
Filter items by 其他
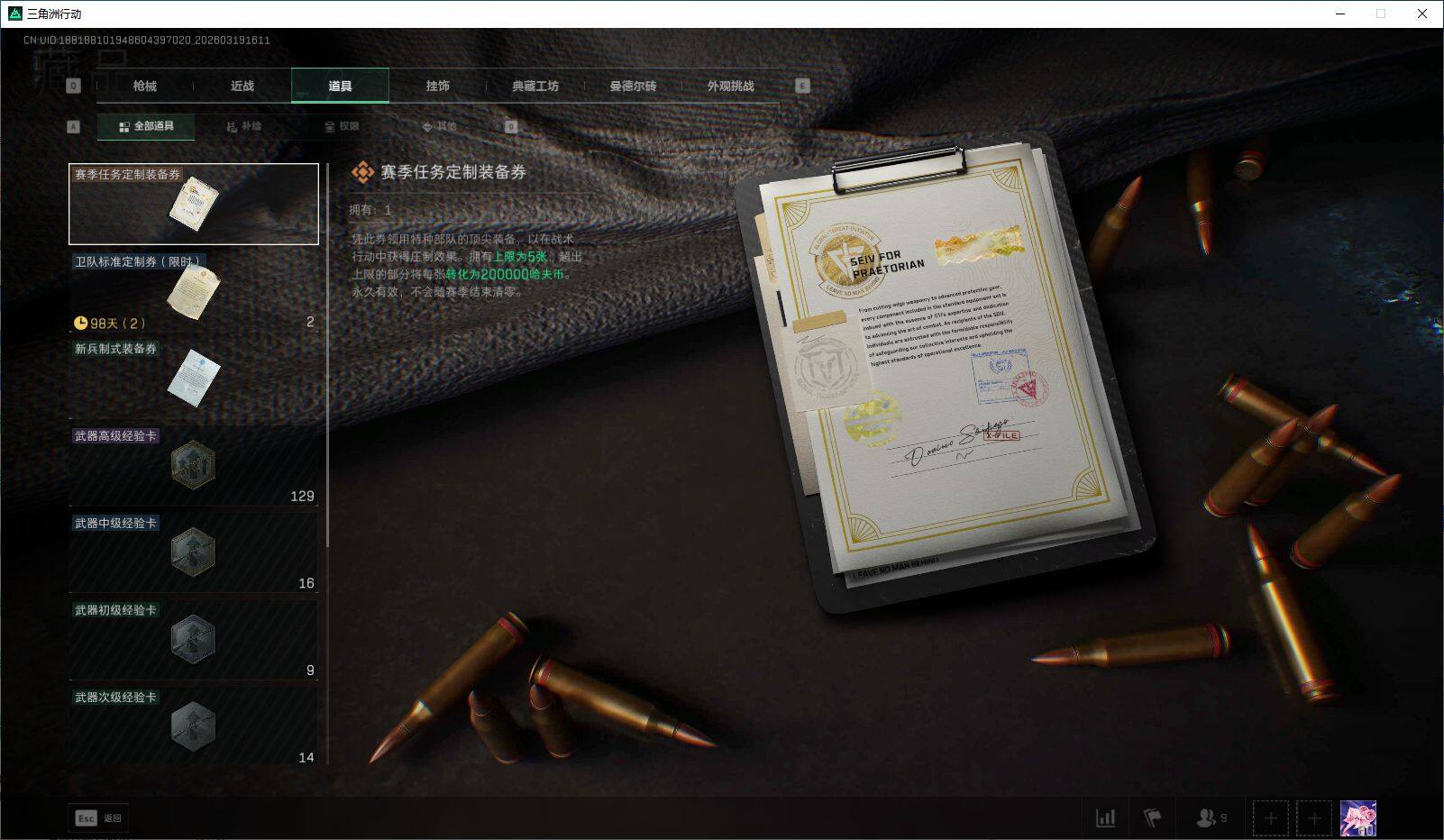pyautogui.click(x=439, y=126)
